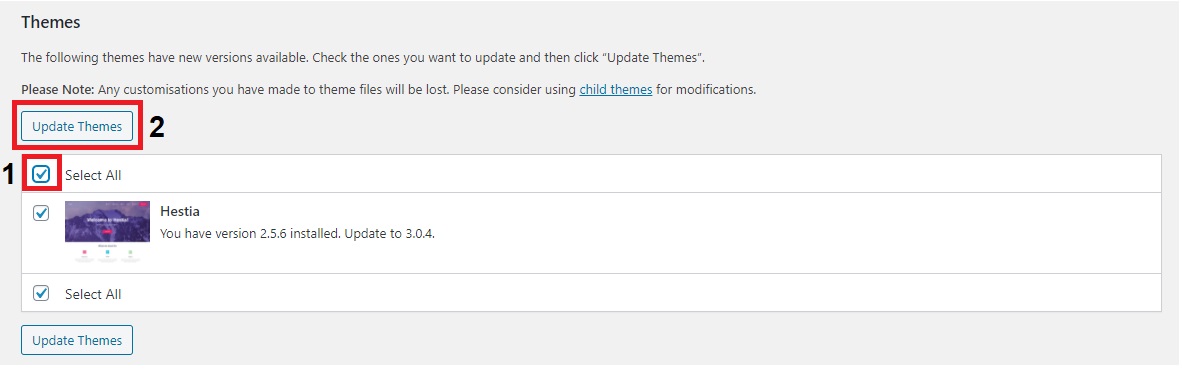Select the Hestia theme name
Screen dimensions: 1182x369
coord(180,211)
